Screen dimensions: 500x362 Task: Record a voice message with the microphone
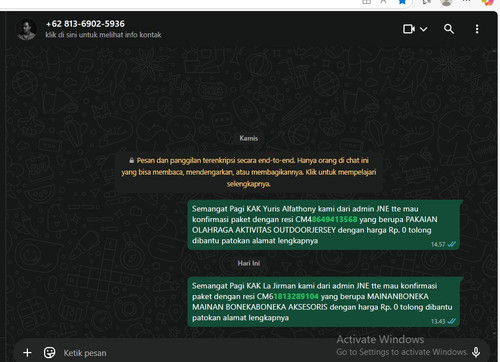[x=476, y=352]
